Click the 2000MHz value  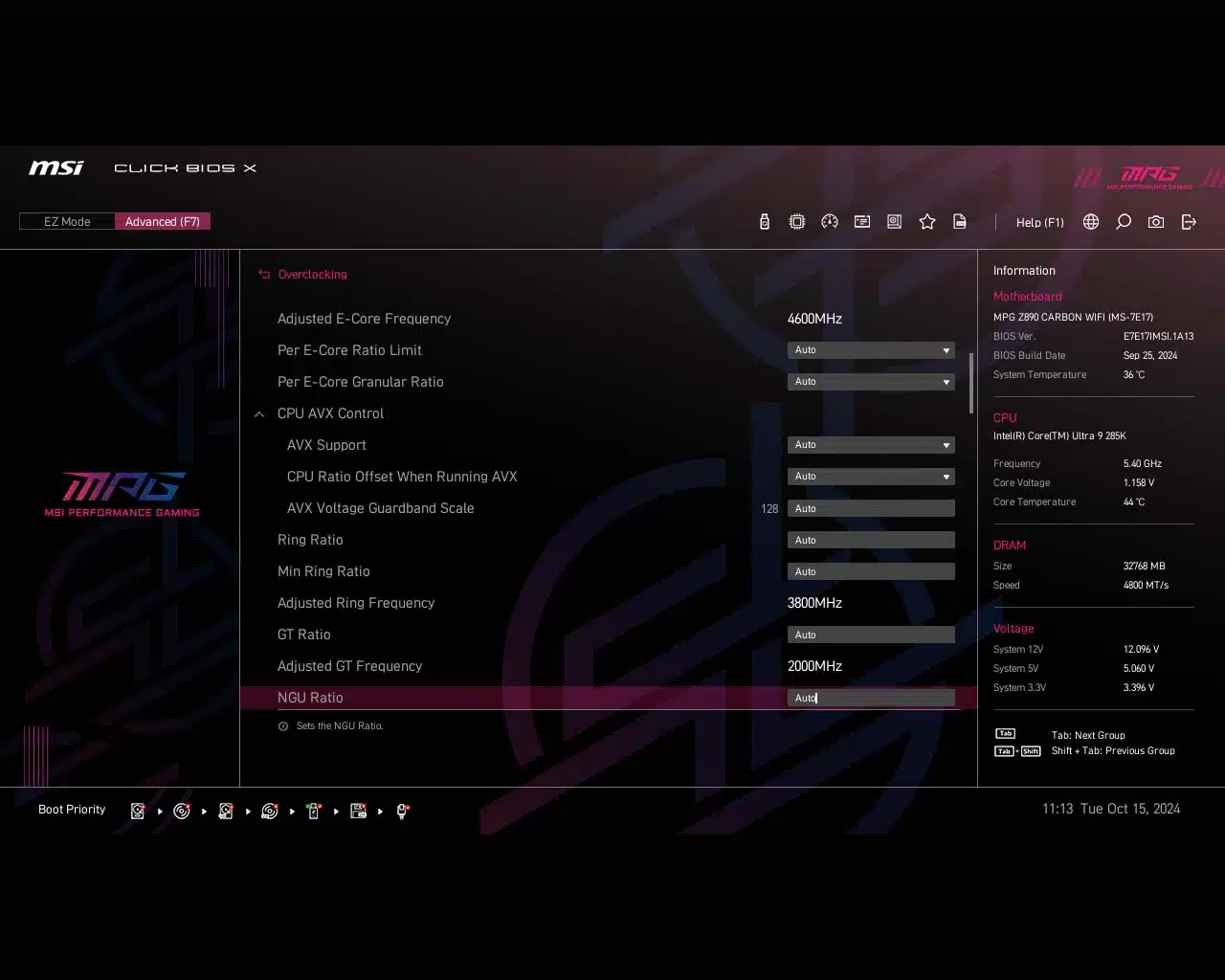coord(814,666)
